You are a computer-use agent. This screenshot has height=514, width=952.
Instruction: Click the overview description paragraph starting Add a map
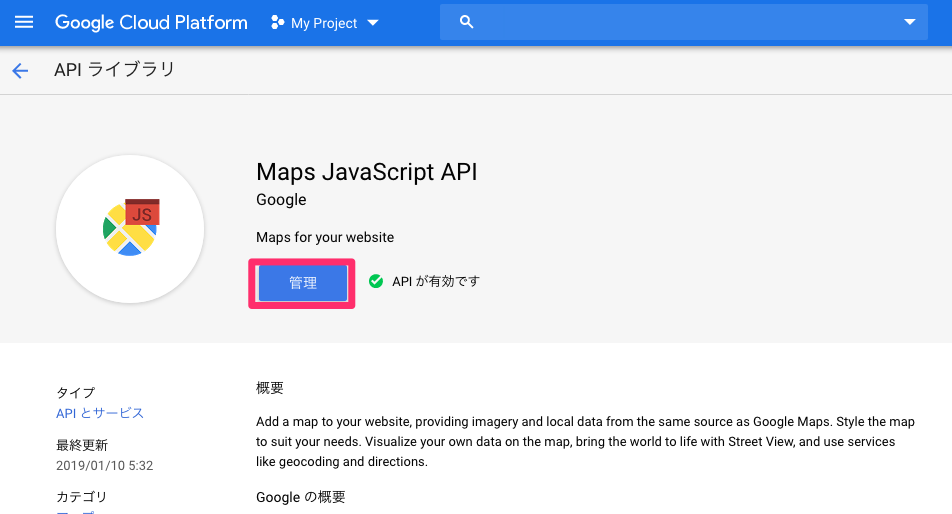[585, 441]
